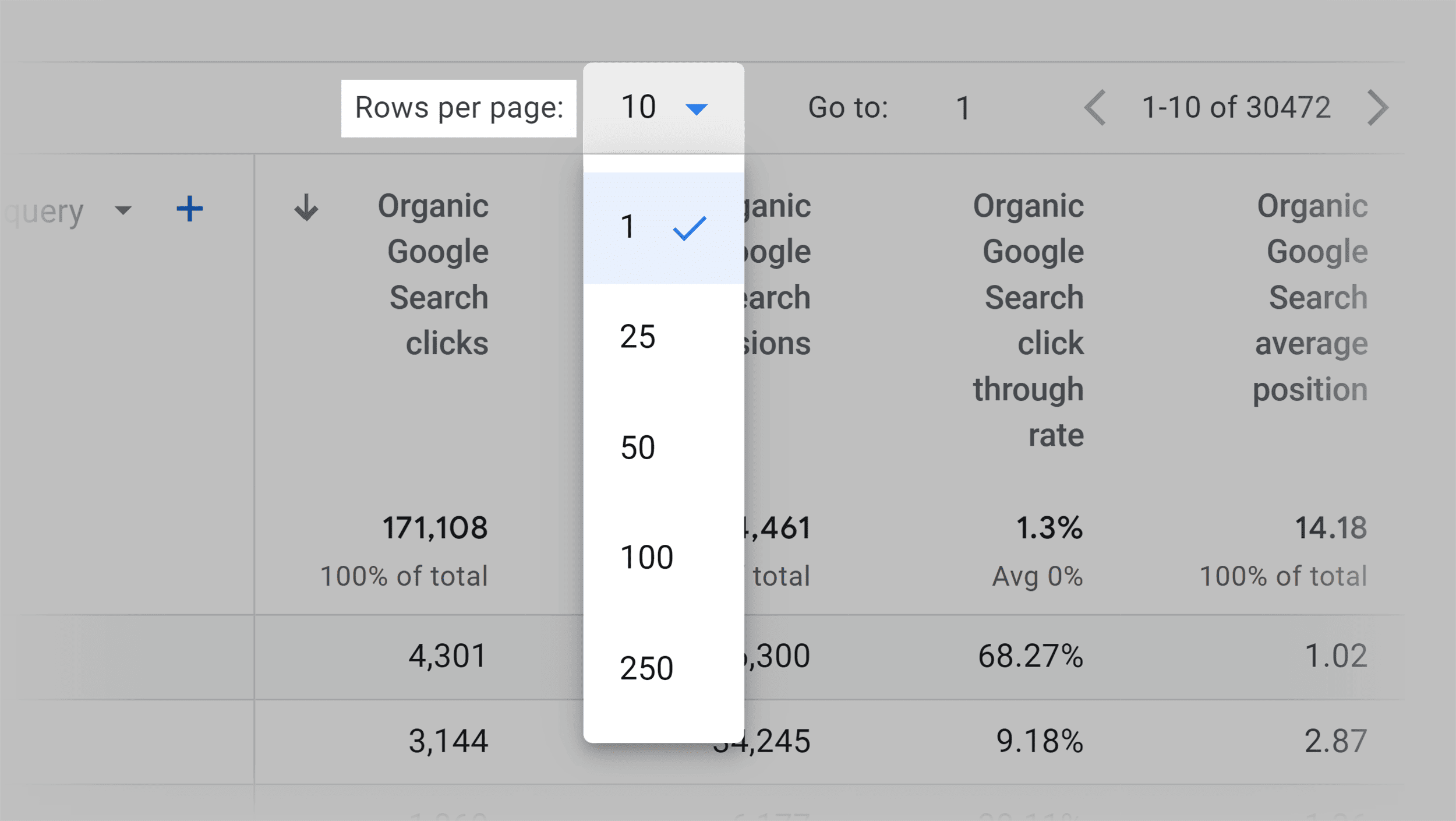This screenshot has height=821, width=1456.
Task: Select 250 rows per page
Action: (663, 668)
